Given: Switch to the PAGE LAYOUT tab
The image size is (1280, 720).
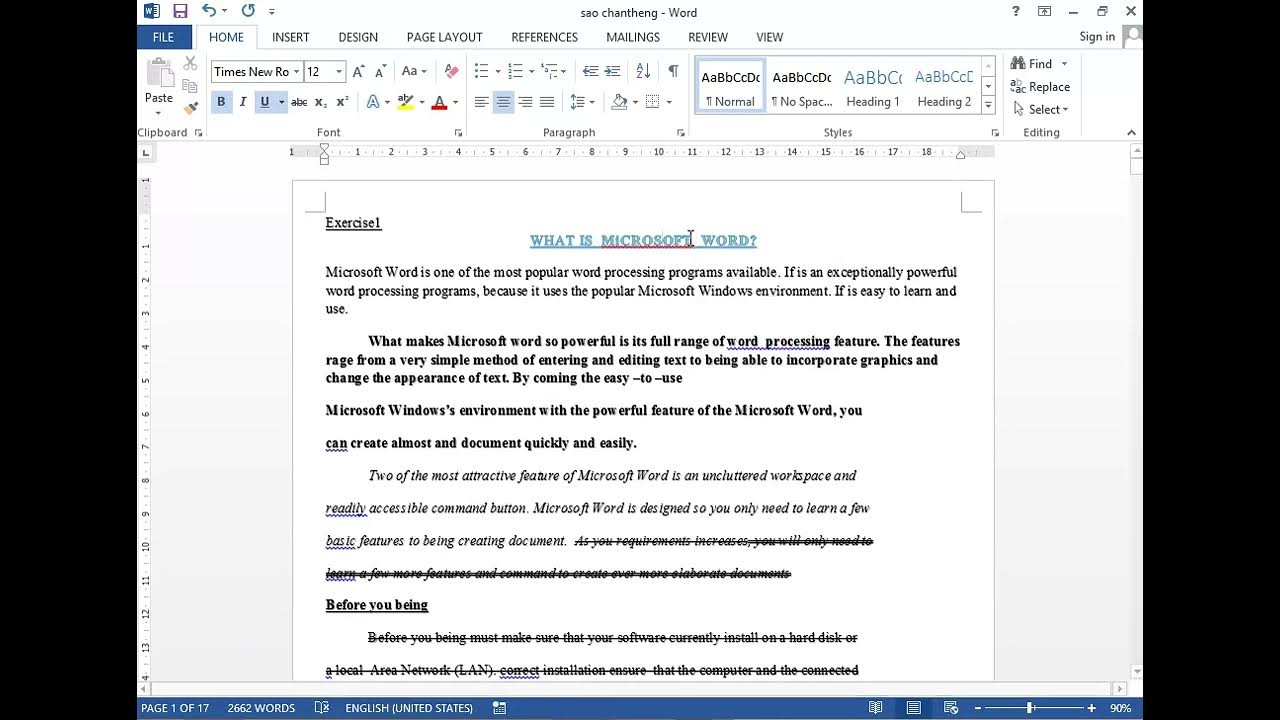Looking at the screenshot, I should [445, 37].
